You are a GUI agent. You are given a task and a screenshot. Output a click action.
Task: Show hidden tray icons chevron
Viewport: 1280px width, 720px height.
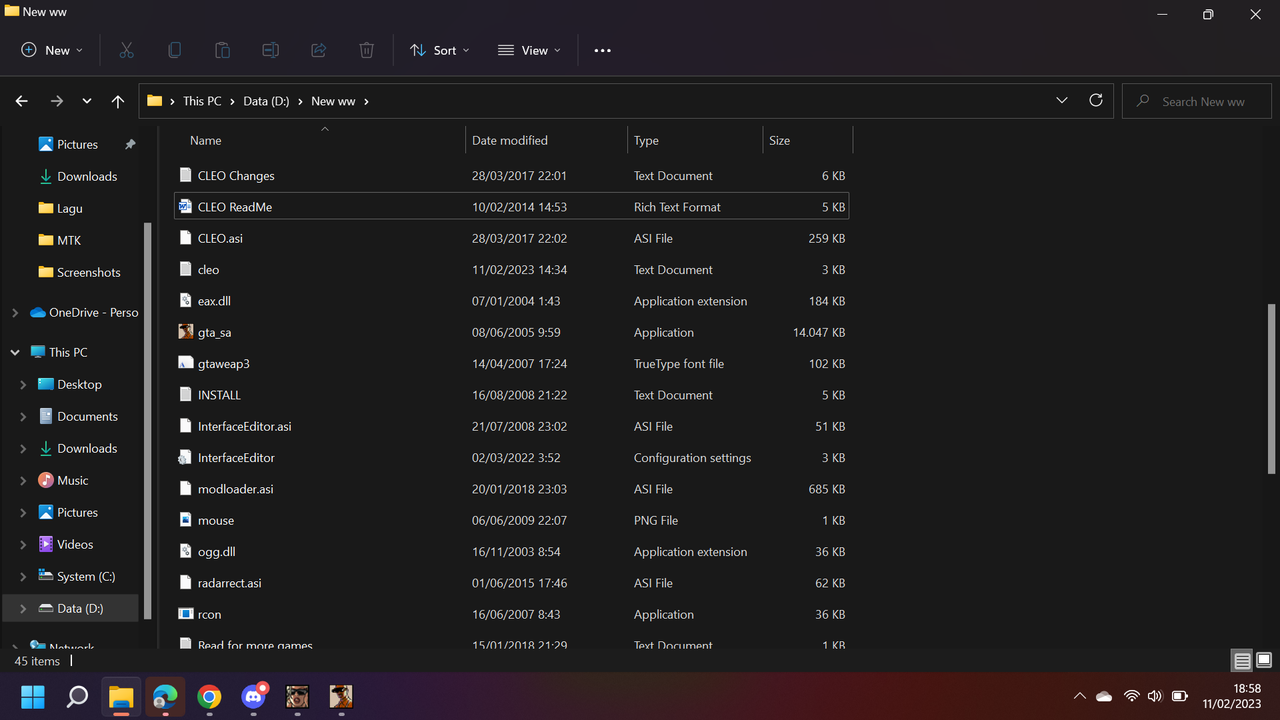(1079, 696)
